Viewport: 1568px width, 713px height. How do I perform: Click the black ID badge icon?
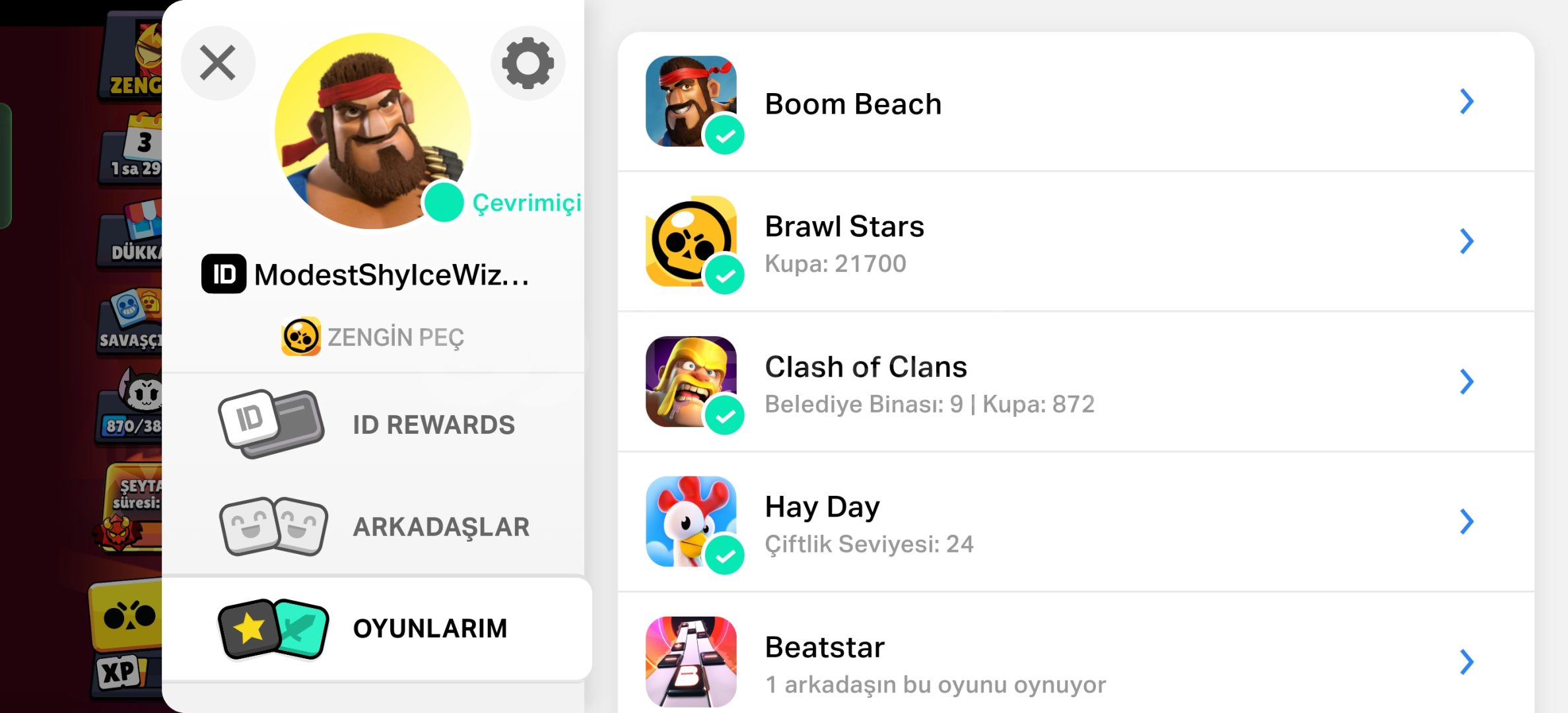pyautogui.click(x=224, y=274)
